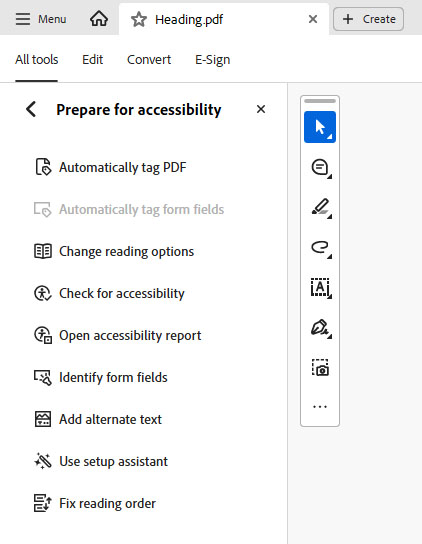Open the Convert tab
Screen dimensions: 422x544
click(149, 60)
